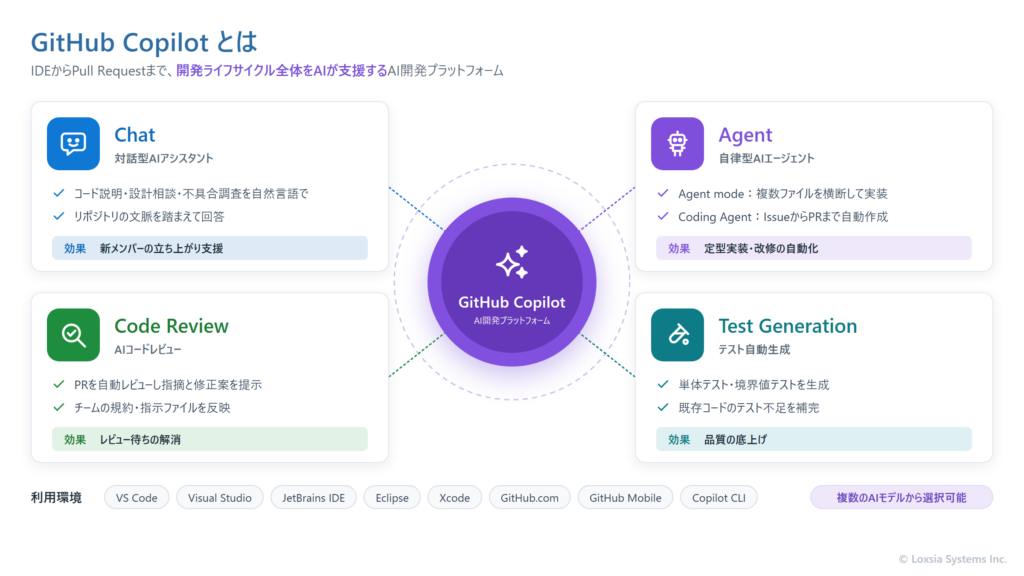This screenshot has width=1024, height=576.
Task: Click the text チームの規約・指示ファイルを反映
Action: coord(152,408)
